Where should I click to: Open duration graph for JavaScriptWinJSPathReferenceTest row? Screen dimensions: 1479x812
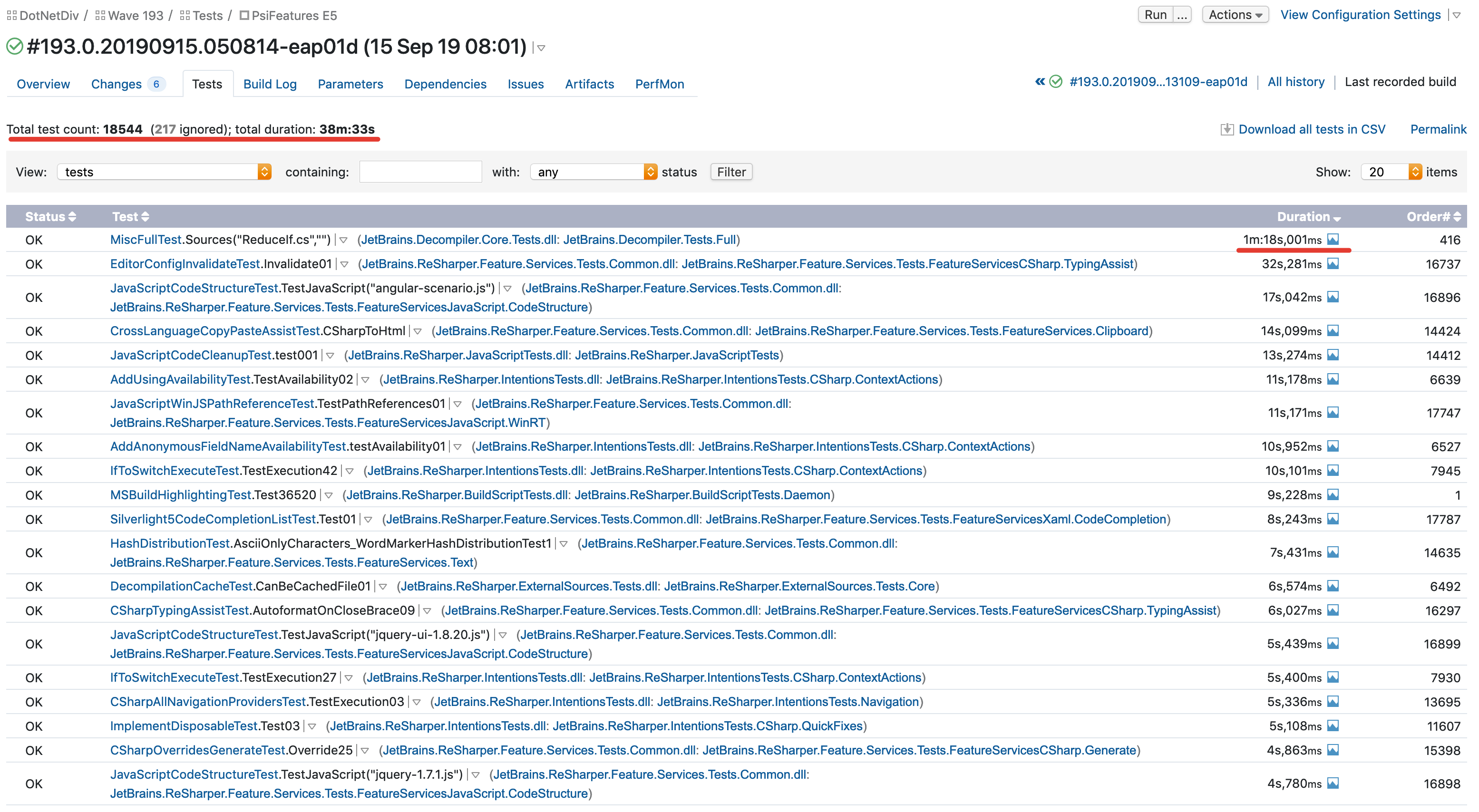click(1333, 412)
